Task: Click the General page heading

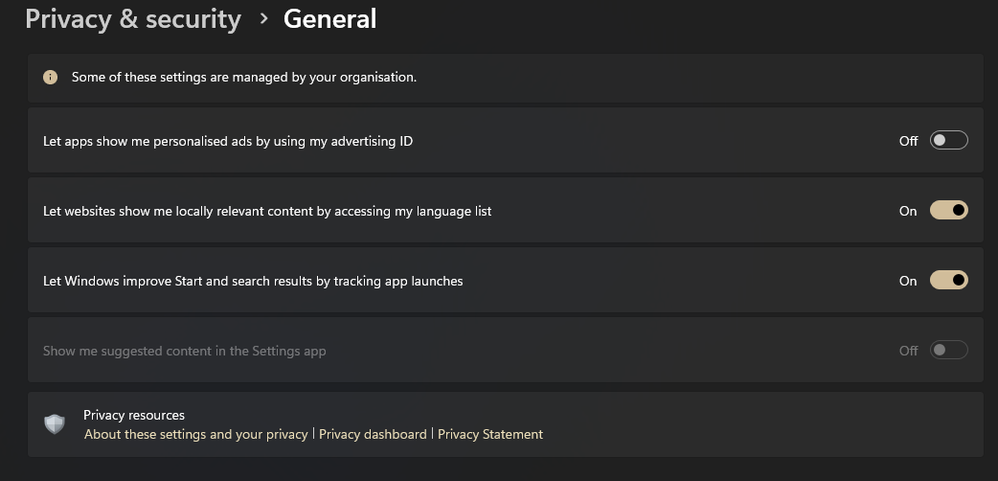Action: [x=330, y=19]
